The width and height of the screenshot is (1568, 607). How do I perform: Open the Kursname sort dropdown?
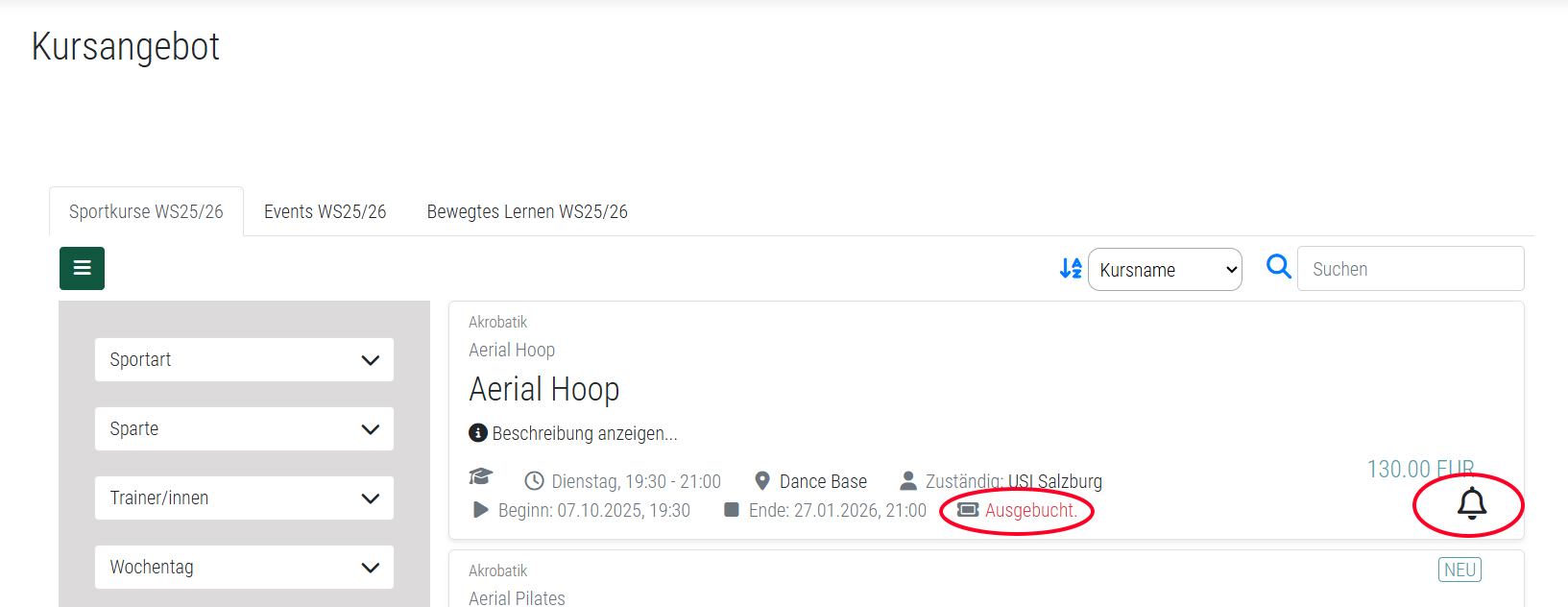pos(1164,270)
